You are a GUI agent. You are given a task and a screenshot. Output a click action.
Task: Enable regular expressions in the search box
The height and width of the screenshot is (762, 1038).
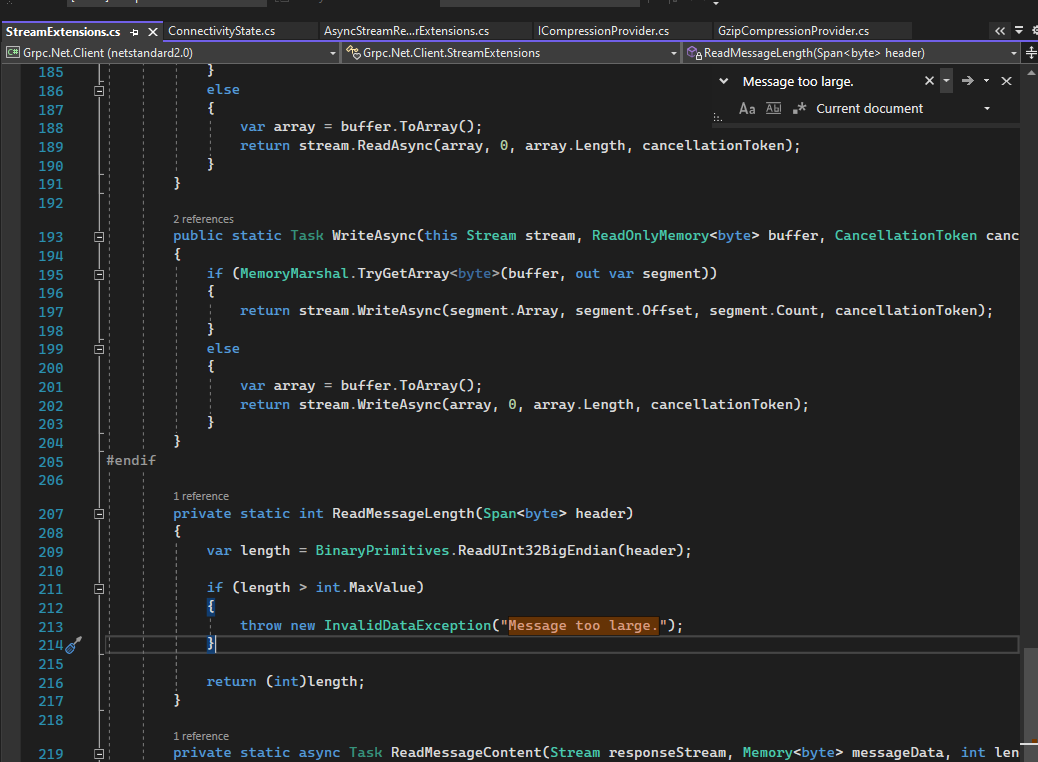point(800,108)
